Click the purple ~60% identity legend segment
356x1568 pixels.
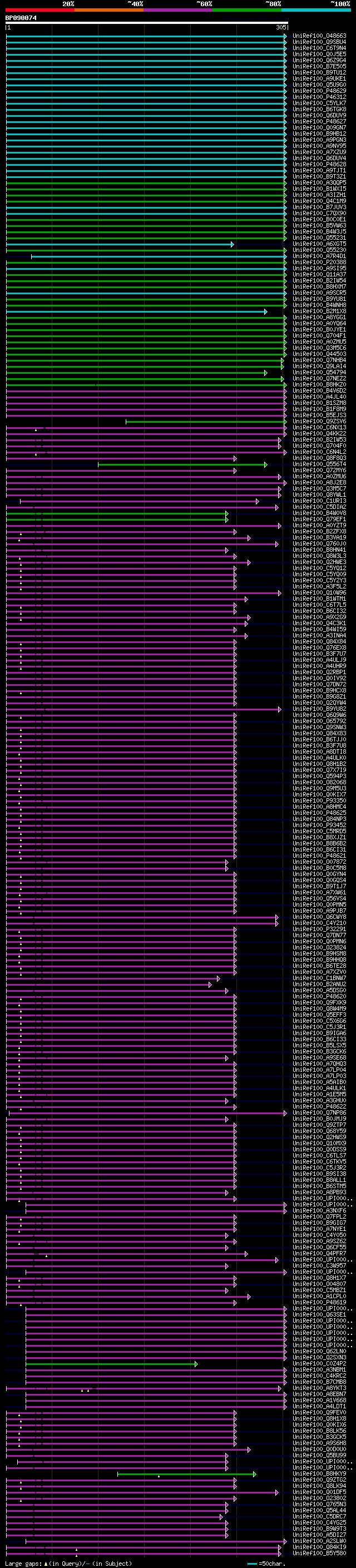177,10
